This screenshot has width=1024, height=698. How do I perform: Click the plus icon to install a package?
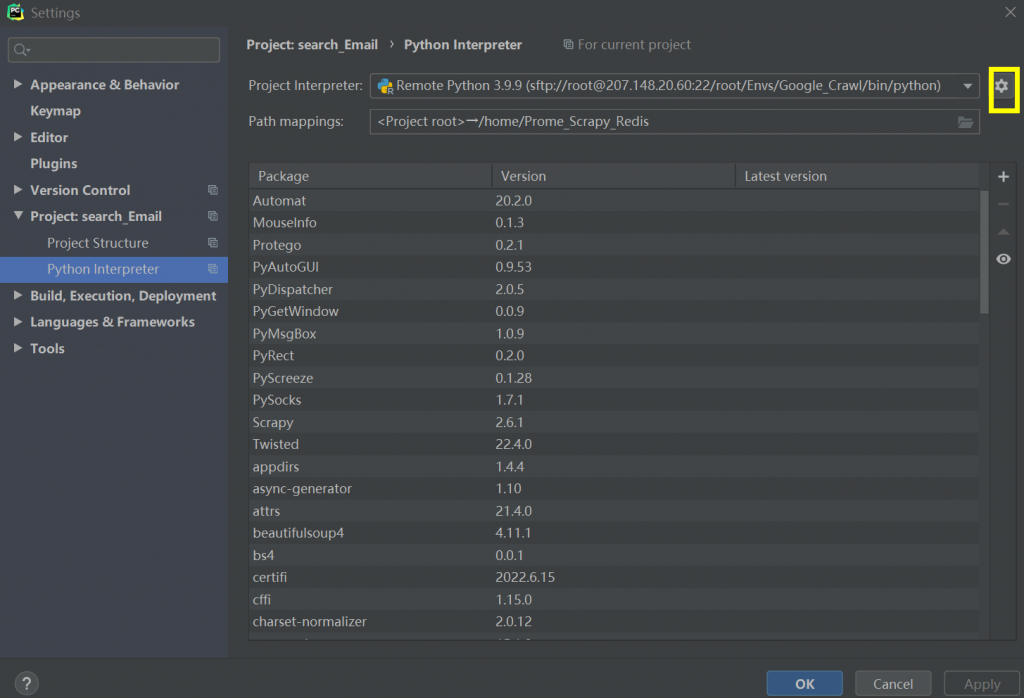(1003, 176)
